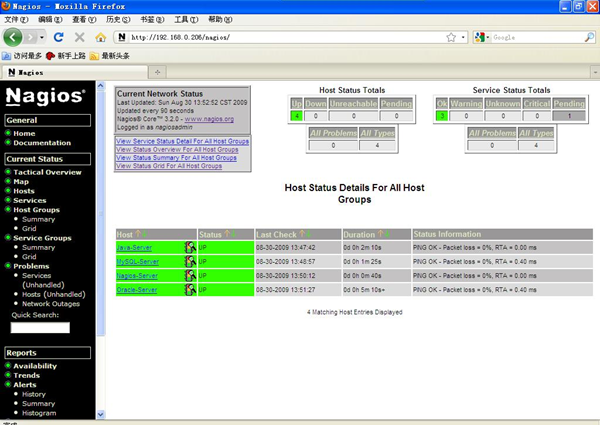Sort Host column ascending with up arrow
Viewport: 601px width, 425px height.
138,233
